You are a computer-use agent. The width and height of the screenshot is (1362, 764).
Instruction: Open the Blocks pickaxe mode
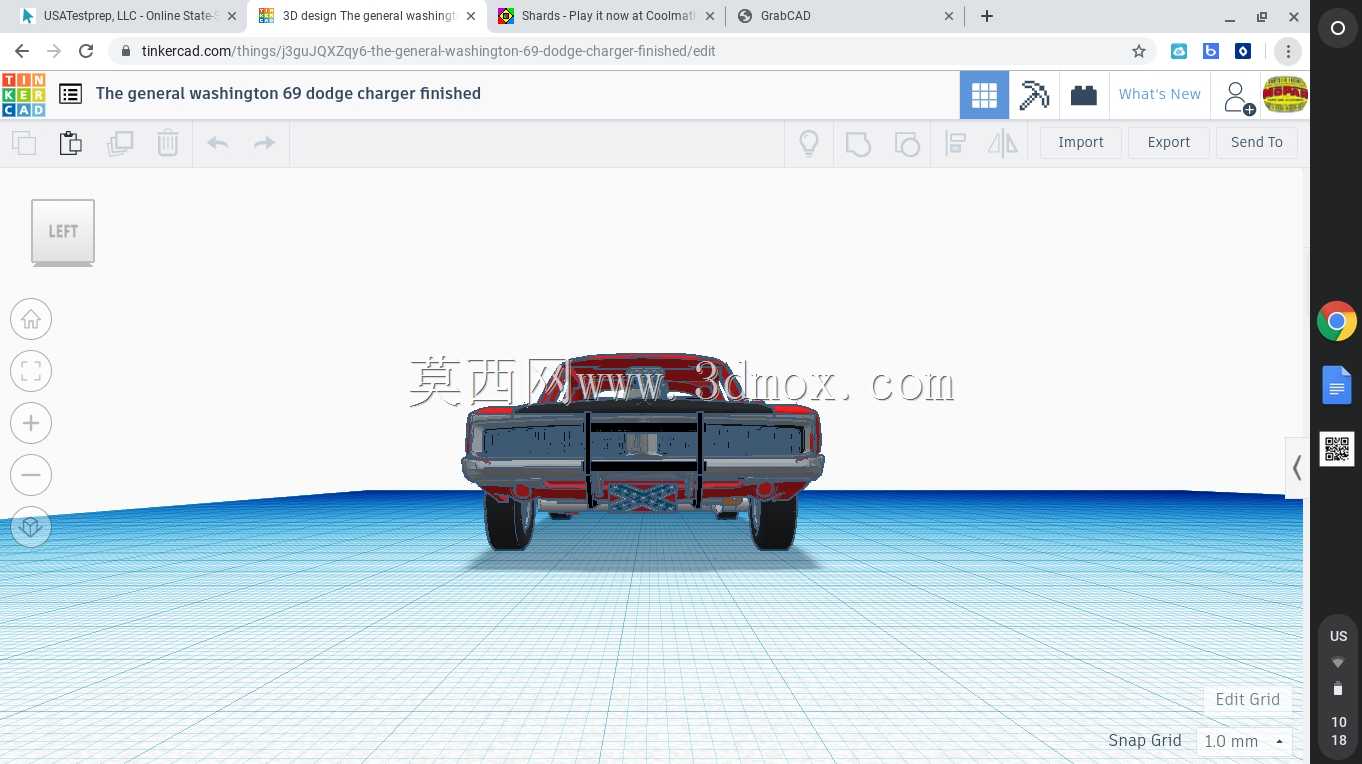[x=1034, y=95]
